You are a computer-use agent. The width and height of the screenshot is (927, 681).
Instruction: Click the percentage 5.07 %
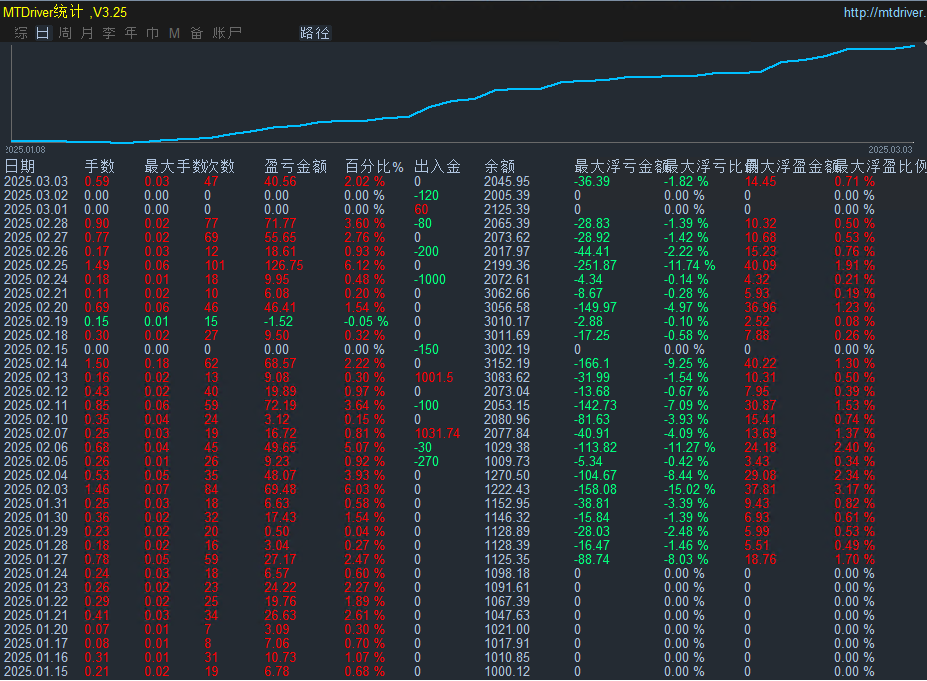(x=365, y=447)
